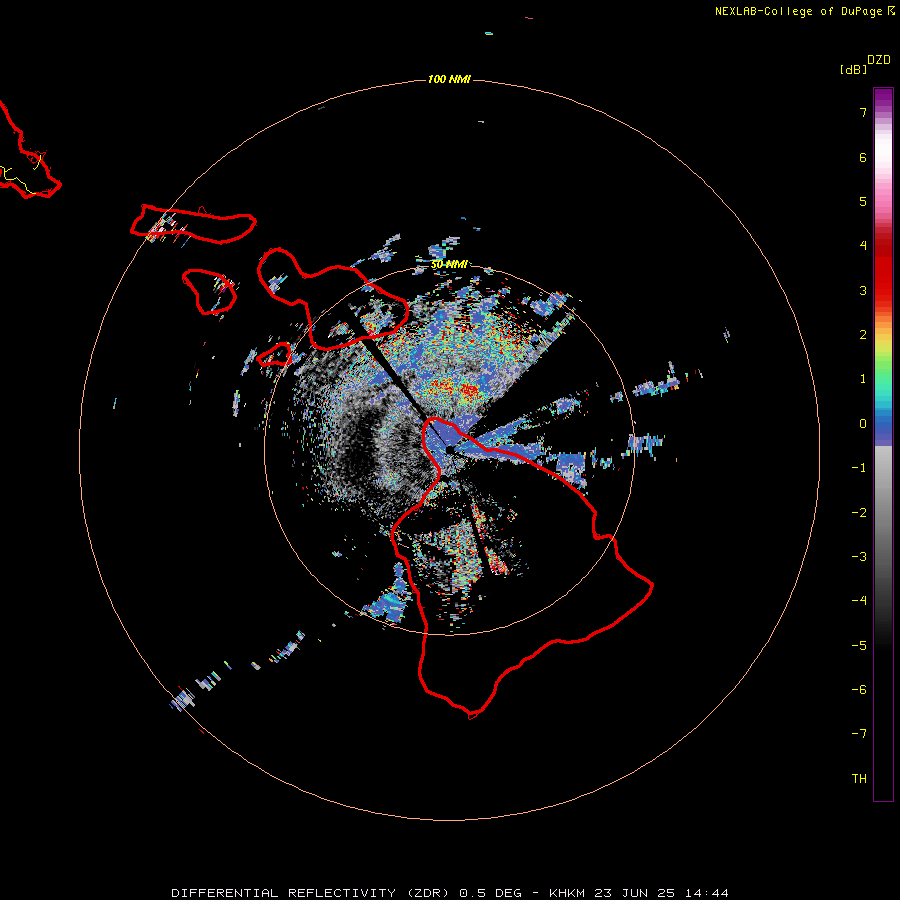
Task: Click the -7 value on color scale
Action: (859, 734)
